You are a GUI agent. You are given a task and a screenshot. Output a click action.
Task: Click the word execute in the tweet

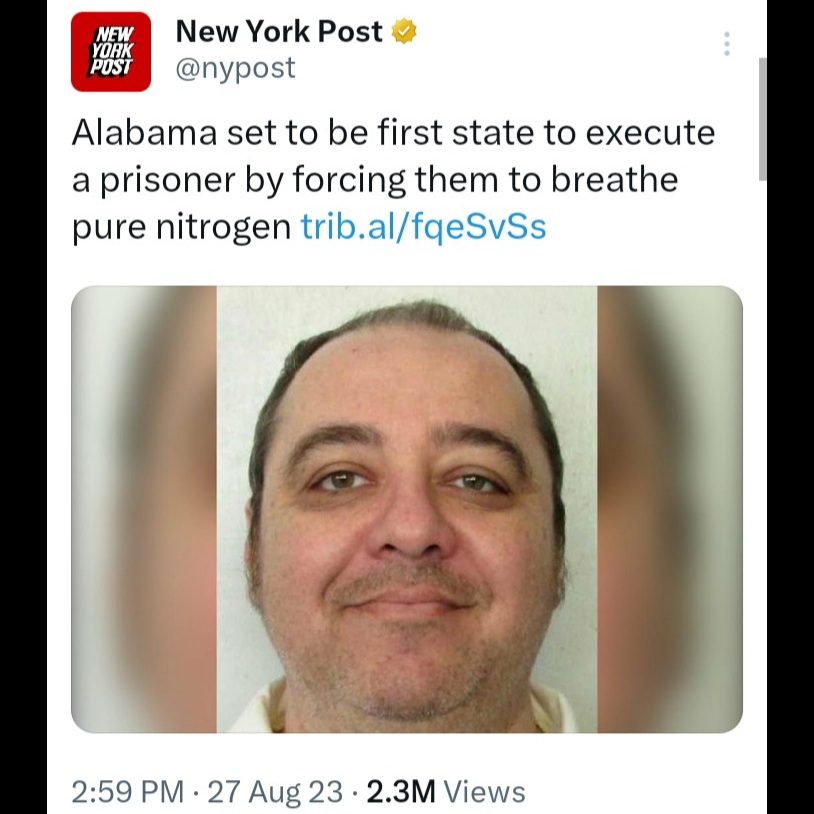click(650, 133)
